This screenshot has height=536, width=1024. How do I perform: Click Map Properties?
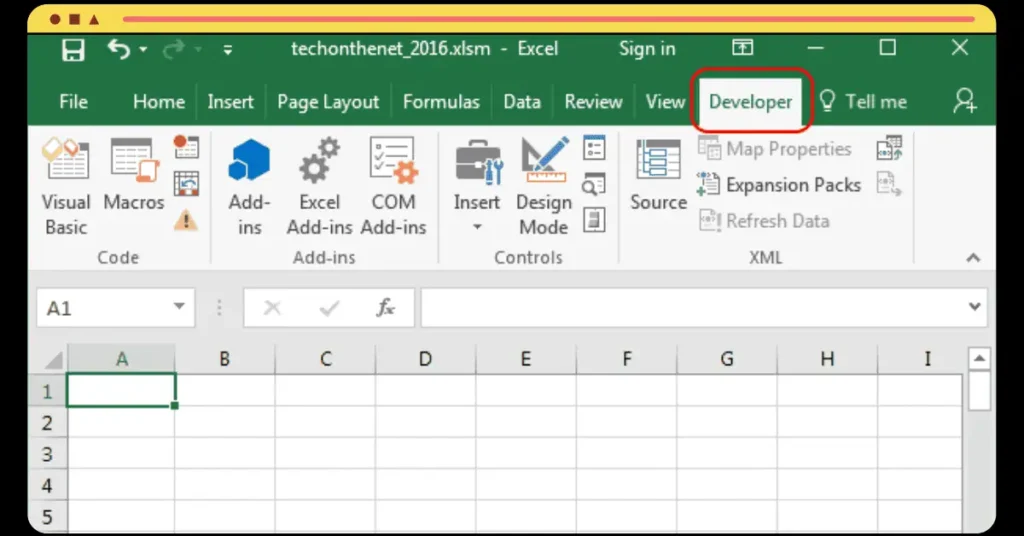(775, 149)
